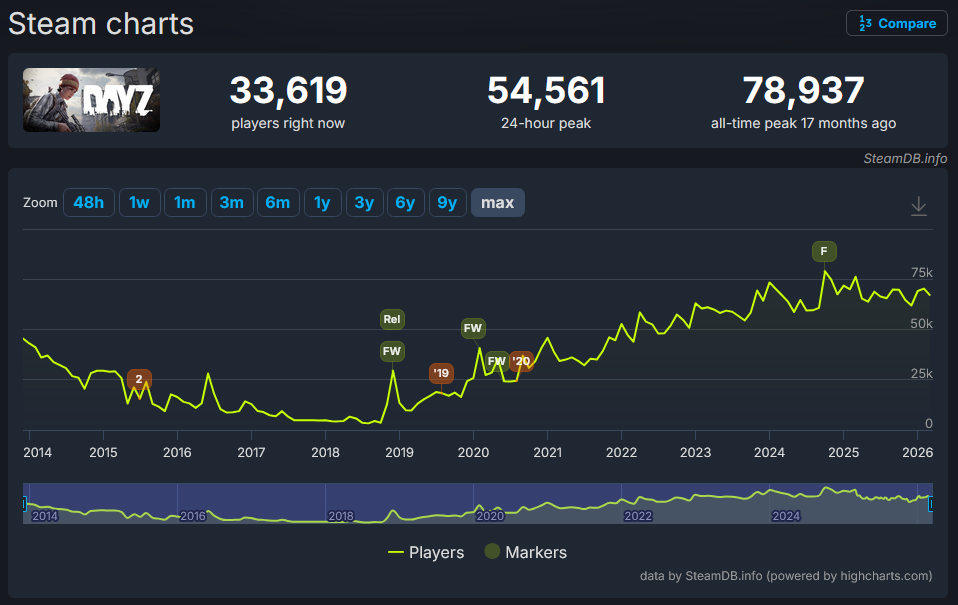Screen dimensions: 958x605
Task: Click the FW marker at 2020 peak
Action: 473,328
